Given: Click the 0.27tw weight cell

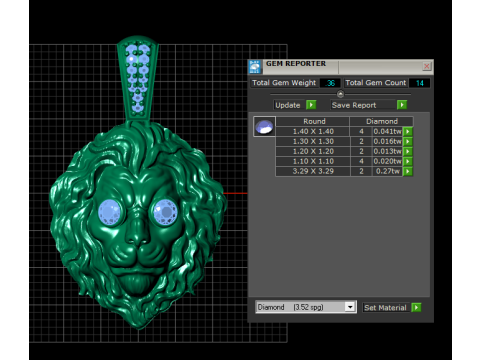Looking at the screenshot, I should (x=387, y=171).
